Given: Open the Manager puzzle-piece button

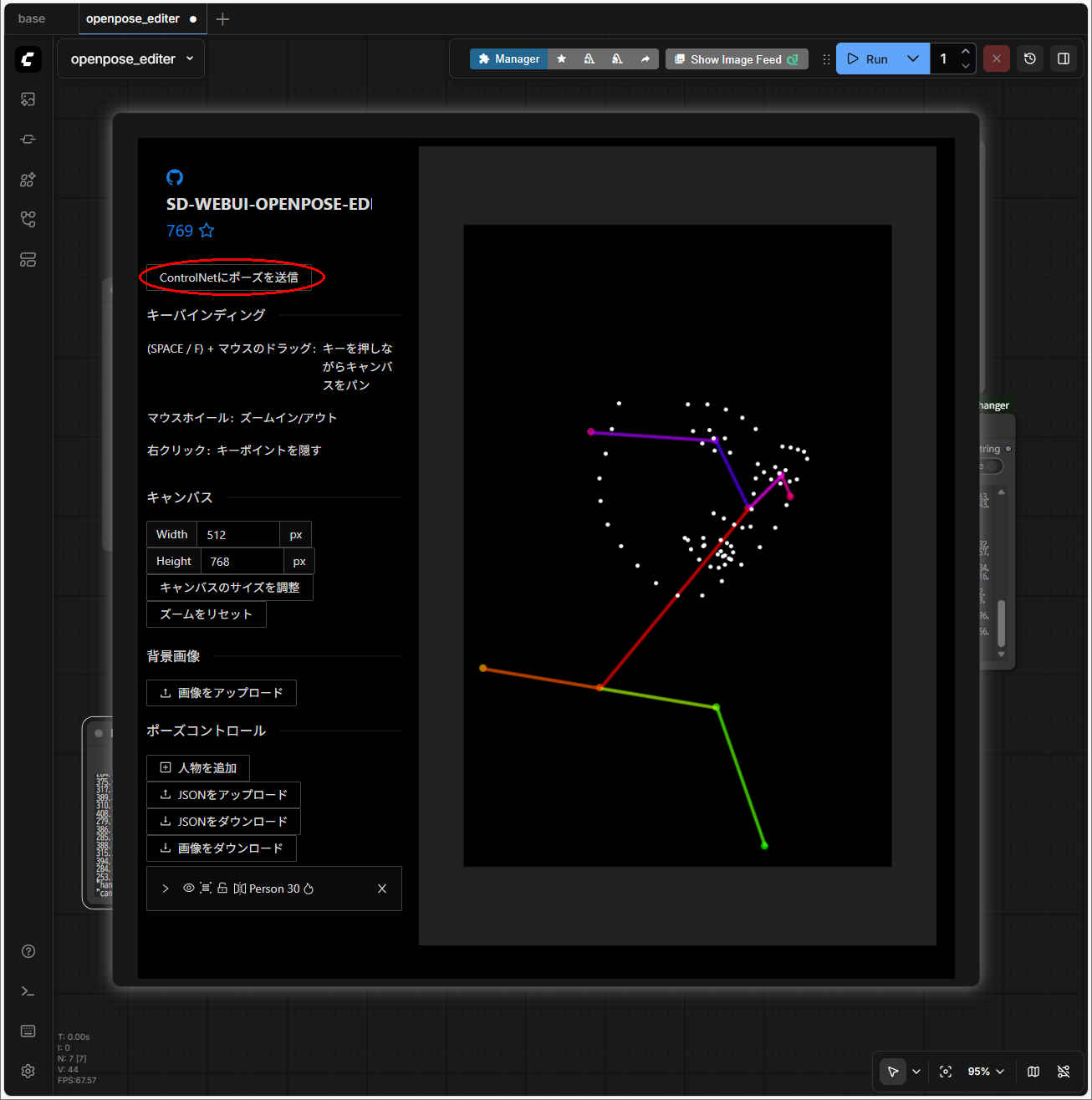Looking at the screenshot, I should tap(508, 59).
